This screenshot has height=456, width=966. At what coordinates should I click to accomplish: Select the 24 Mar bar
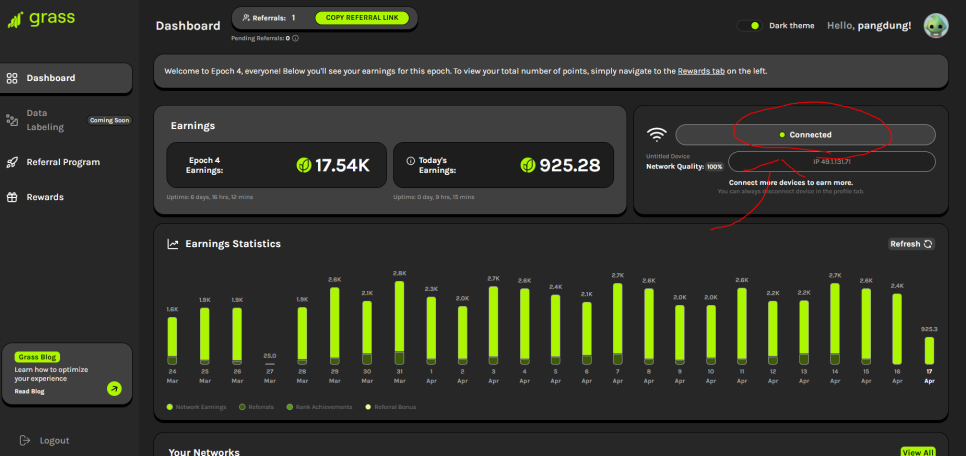(172, 341)
